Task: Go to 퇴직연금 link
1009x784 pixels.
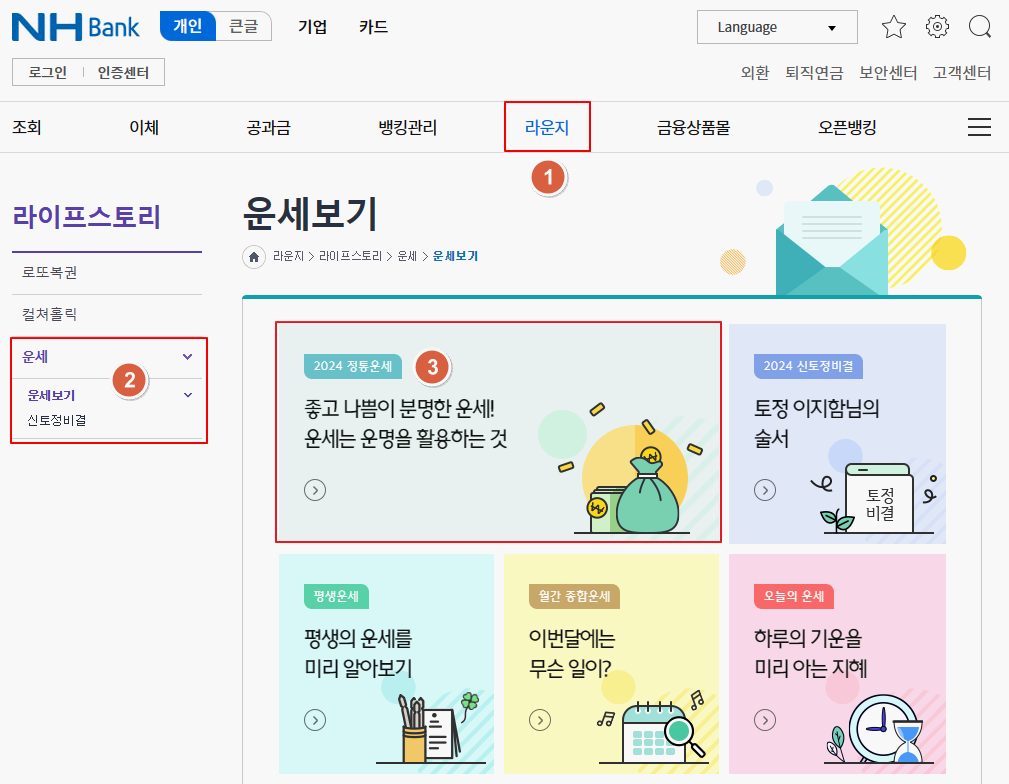Action: coord(814,73)
